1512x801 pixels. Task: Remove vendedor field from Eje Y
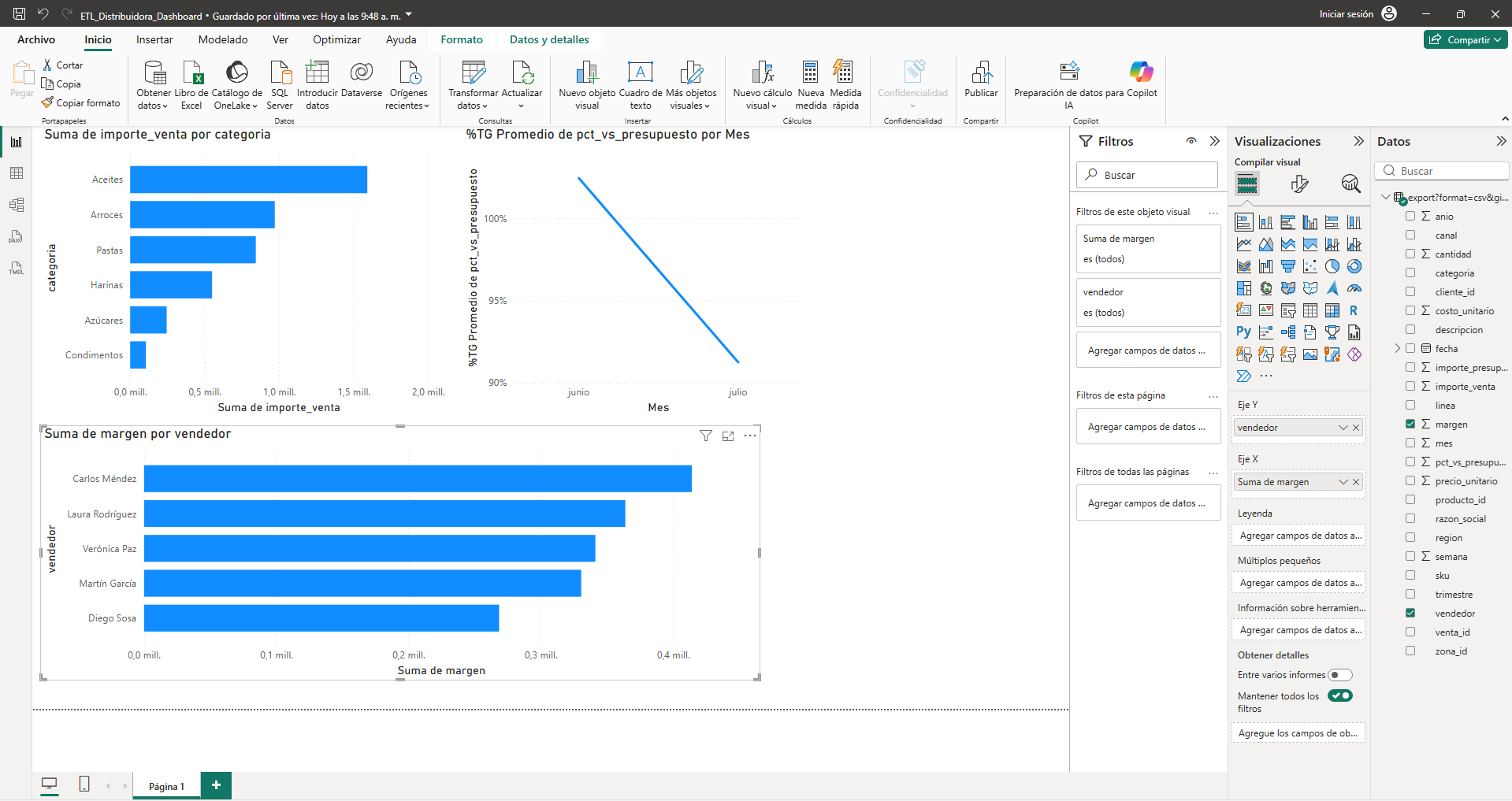[1356, 428]
